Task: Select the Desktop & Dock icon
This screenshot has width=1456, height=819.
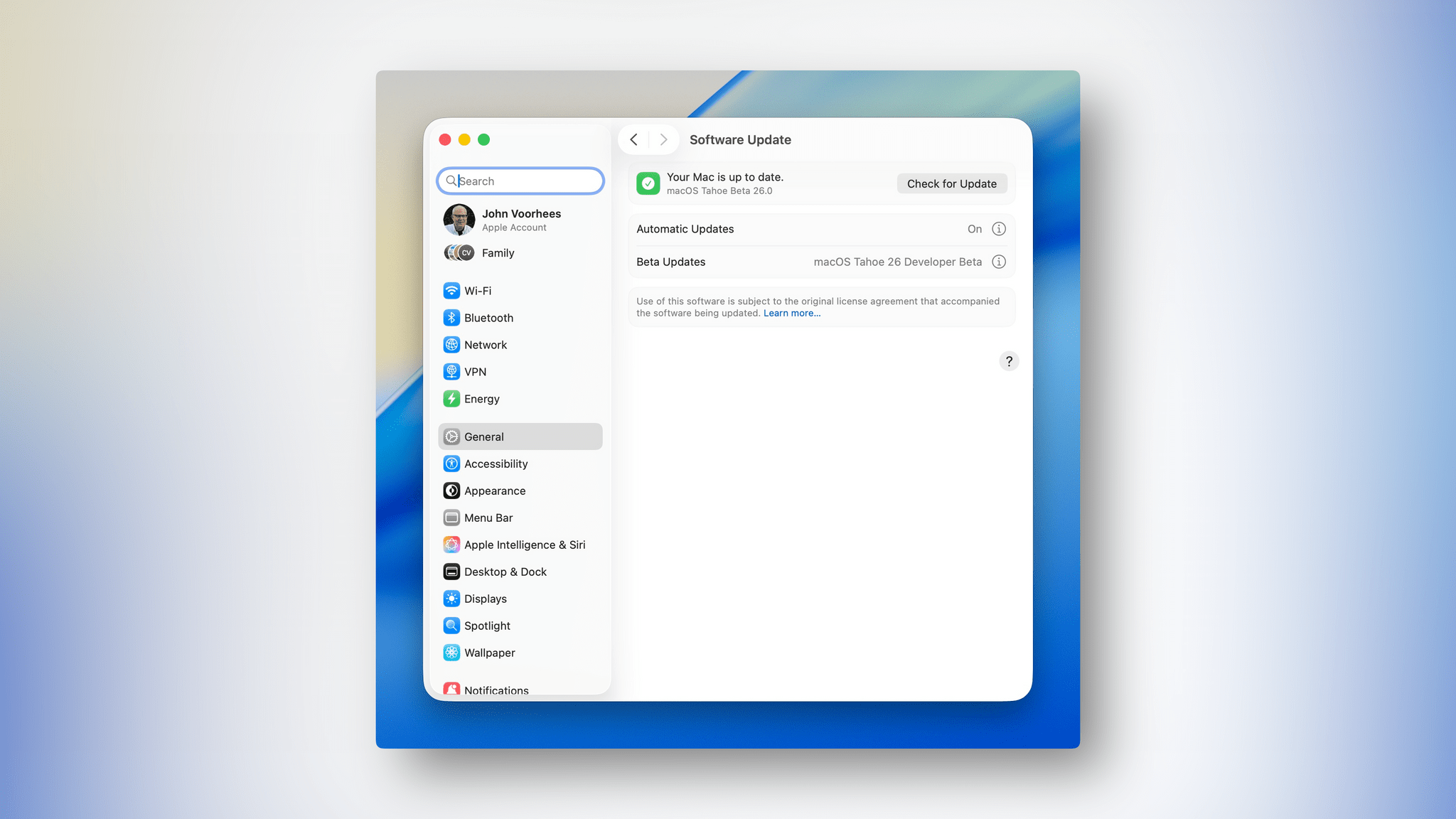Action: (x=451, y=572)
